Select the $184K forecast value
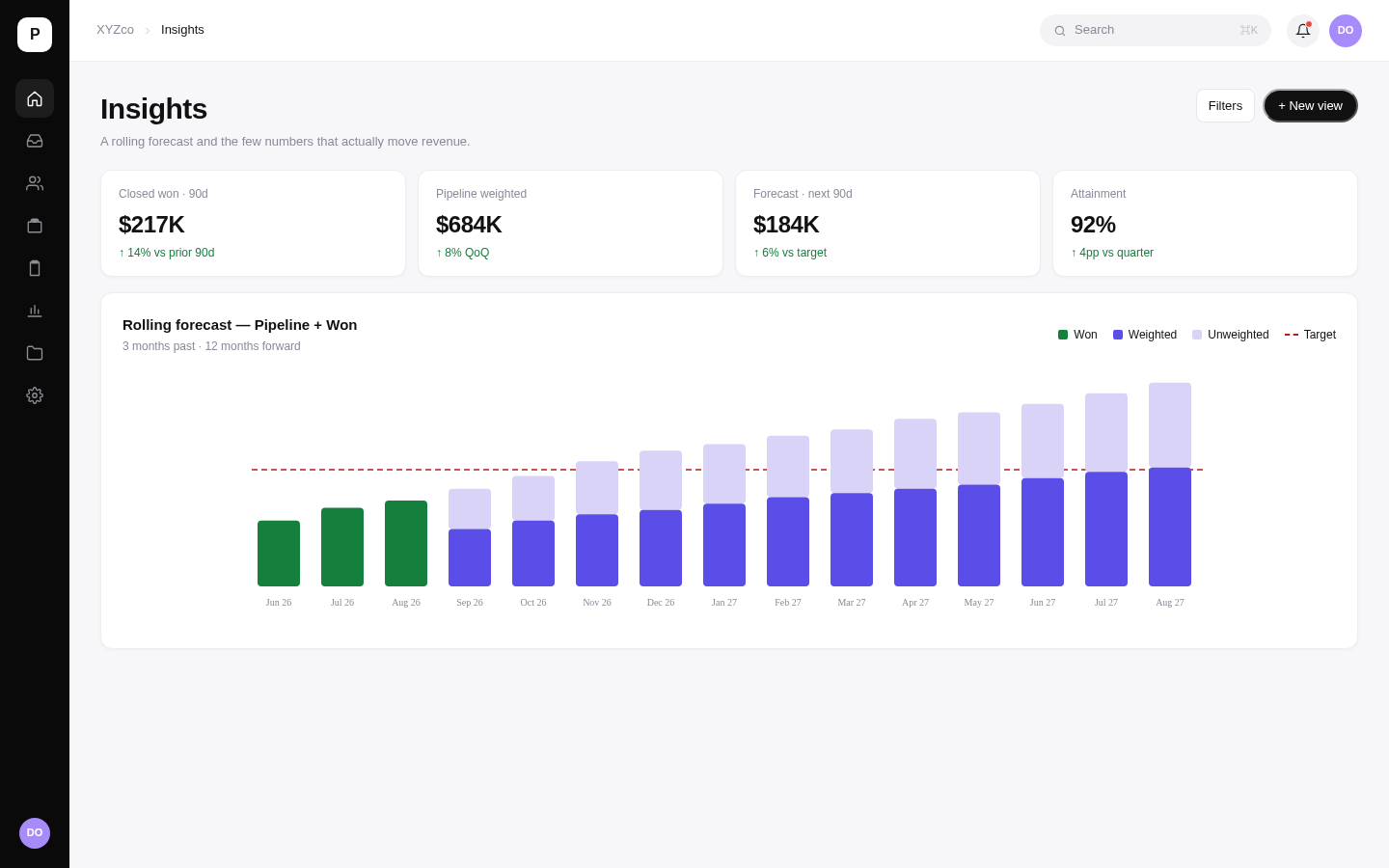1389x868 pixels. pyautogui.click(x=786, y=225)
